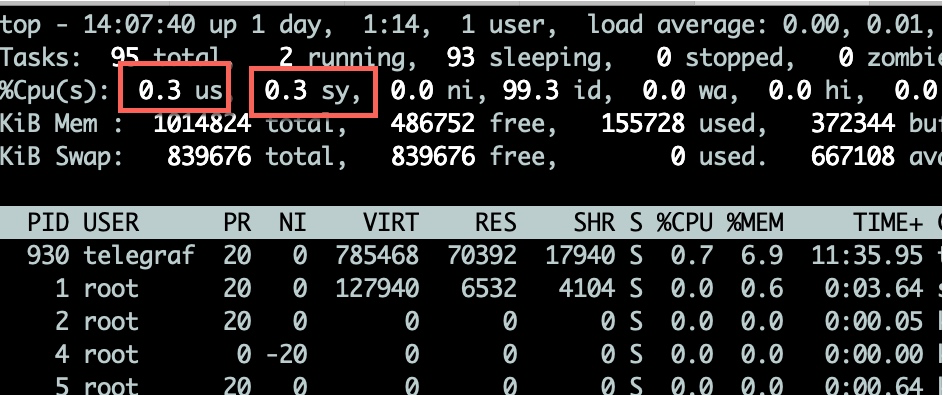Click the 4104 SHR value
Screen dimensions: 943x395
(587, 288)
